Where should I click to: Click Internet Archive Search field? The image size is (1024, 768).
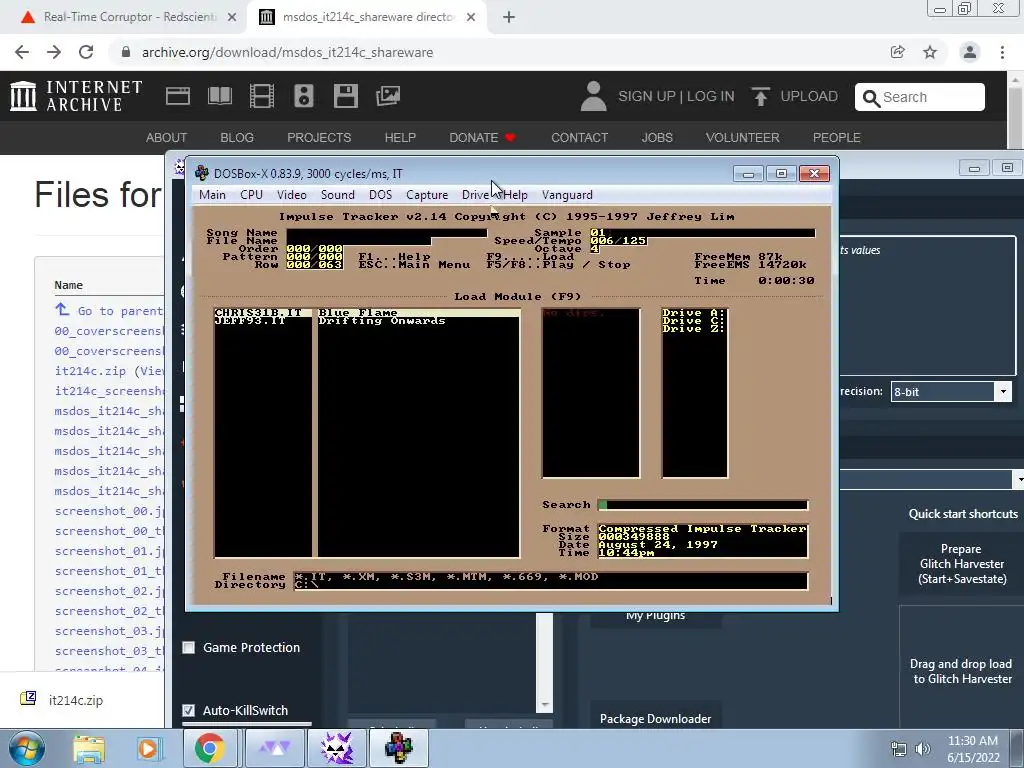[x=920, y=97]
